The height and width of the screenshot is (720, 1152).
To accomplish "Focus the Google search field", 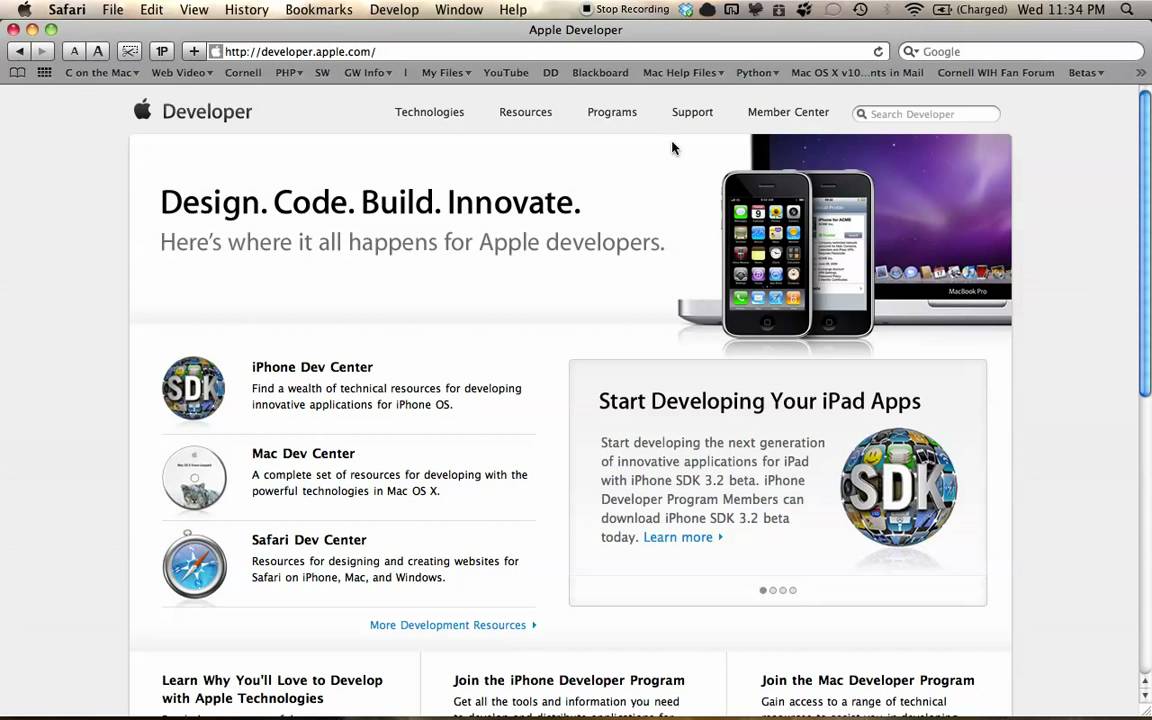I will 1021,51.
